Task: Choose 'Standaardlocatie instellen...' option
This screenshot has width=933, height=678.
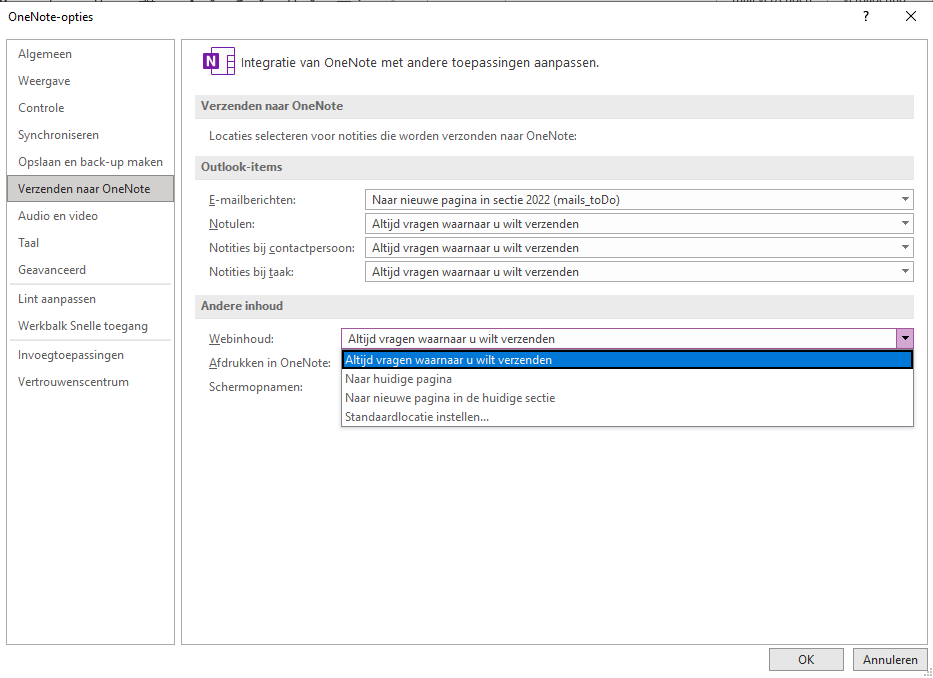Action: click(627, 417)
